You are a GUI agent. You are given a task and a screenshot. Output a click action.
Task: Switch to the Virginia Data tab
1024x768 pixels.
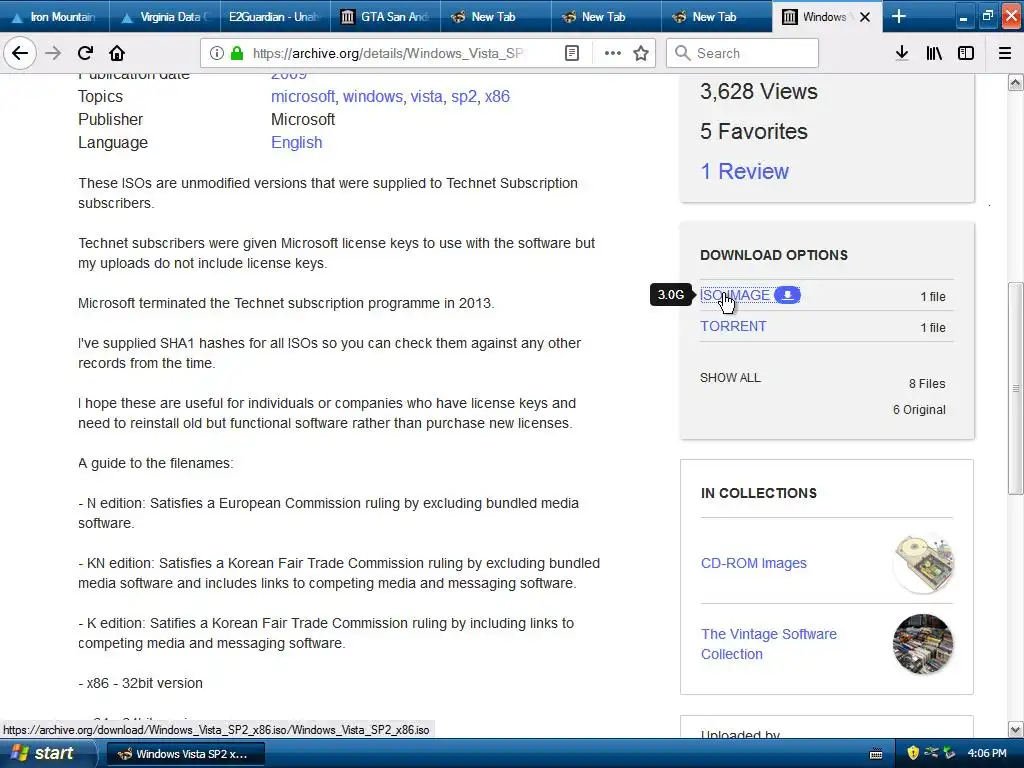[x=165, y=16]
